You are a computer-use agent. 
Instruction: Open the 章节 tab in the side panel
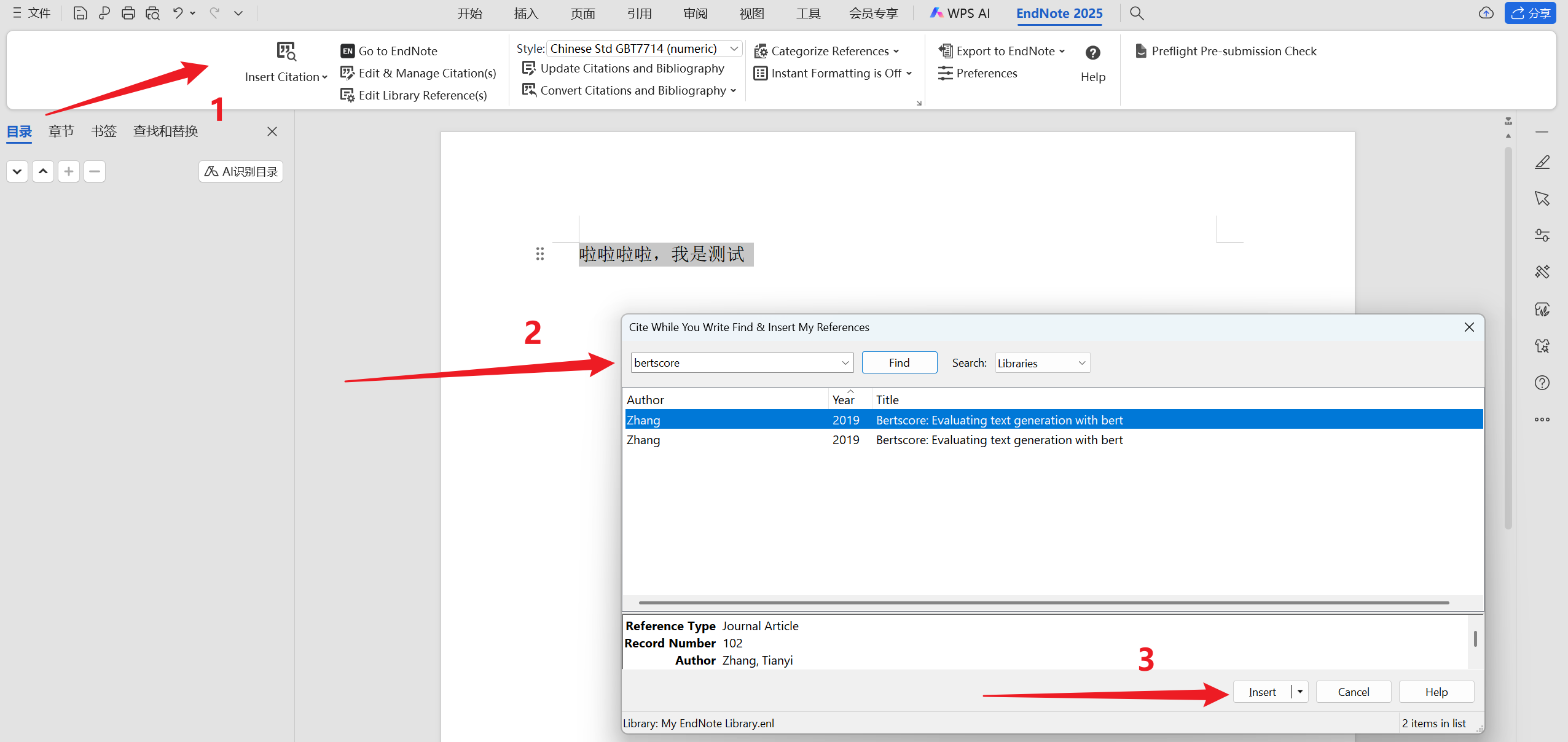tap(61, 131)
